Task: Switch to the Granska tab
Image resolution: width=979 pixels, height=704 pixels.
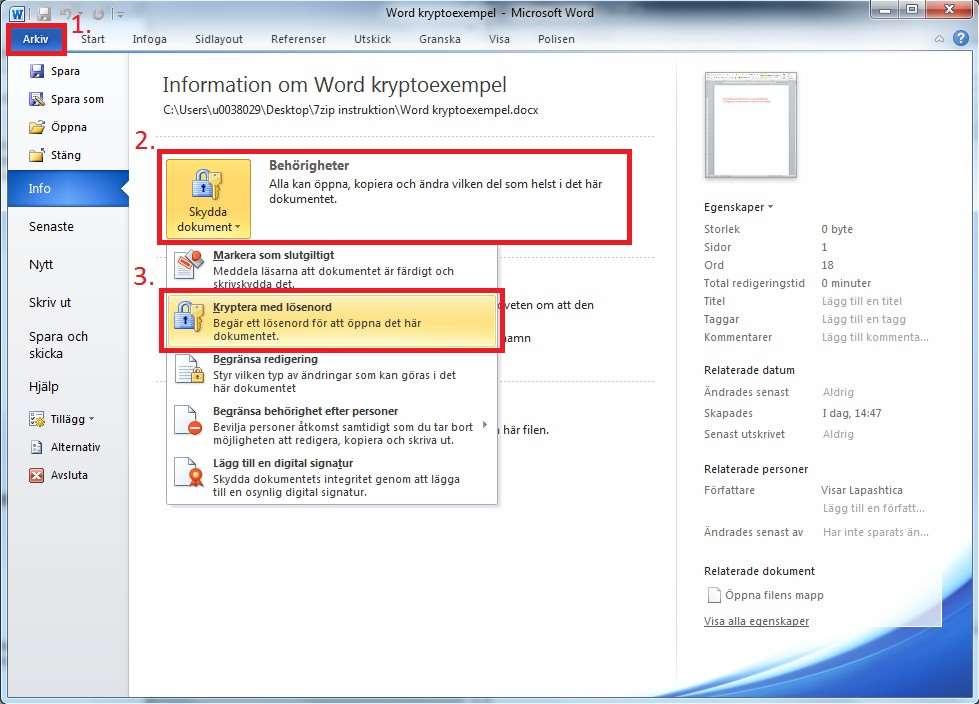Action: coord(440,39)
